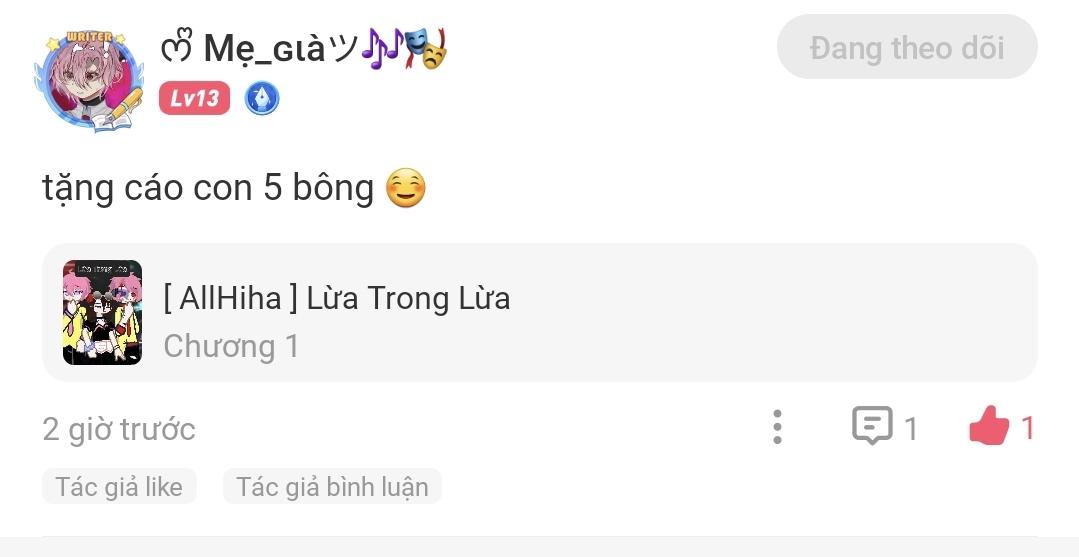Tap the username Mẹ_Già
The height and width of the screenshot is (557, 1079).
tap(265, 48)
